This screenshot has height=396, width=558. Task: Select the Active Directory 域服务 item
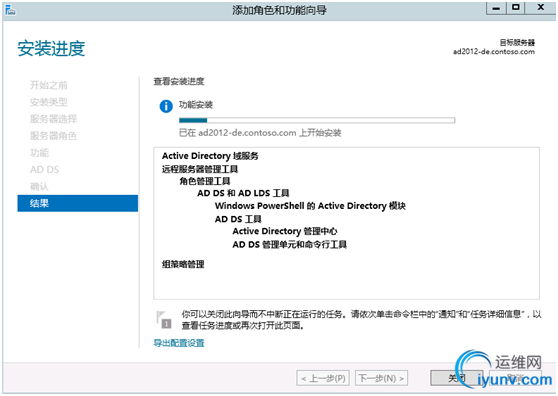point(210,156)
